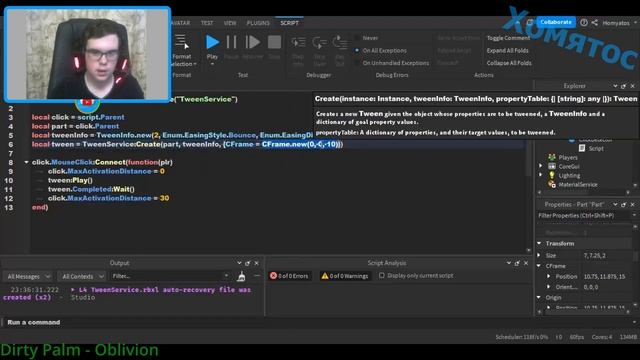Click the Step Into debugger icon
This screenshot has height=360, width=640.
298,42
